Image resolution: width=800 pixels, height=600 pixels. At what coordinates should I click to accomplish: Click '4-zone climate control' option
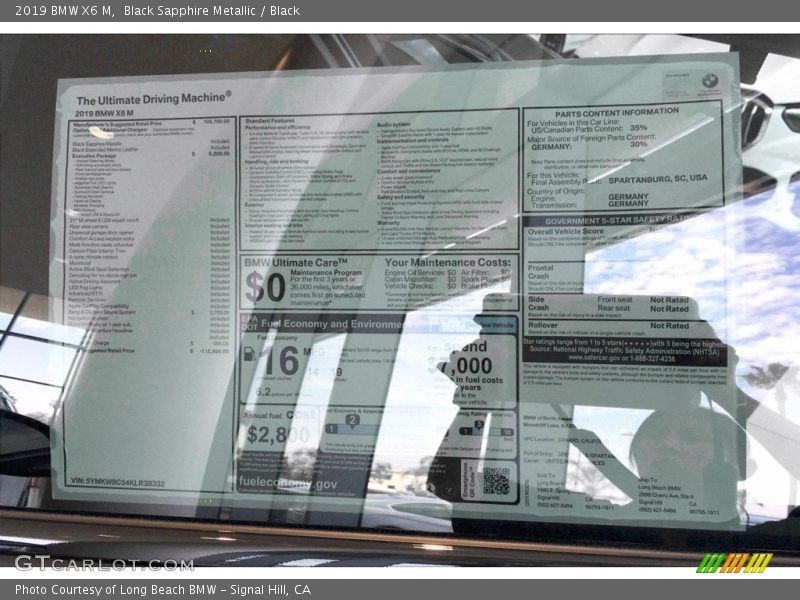point(93,257)
